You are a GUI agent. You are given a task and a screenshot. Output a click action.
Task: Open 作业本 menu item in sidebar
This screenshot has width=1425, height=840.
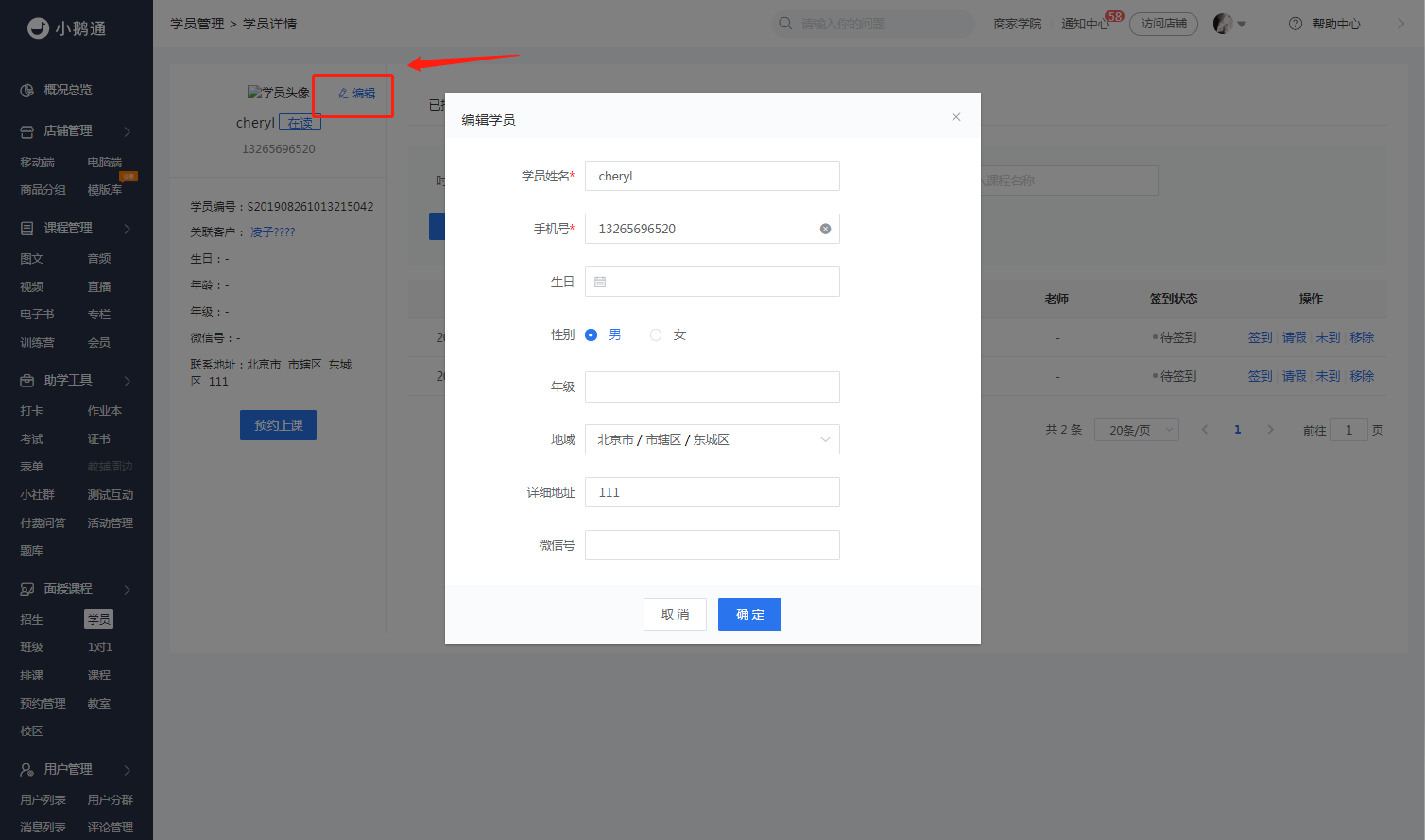click(x=105, y=411)
